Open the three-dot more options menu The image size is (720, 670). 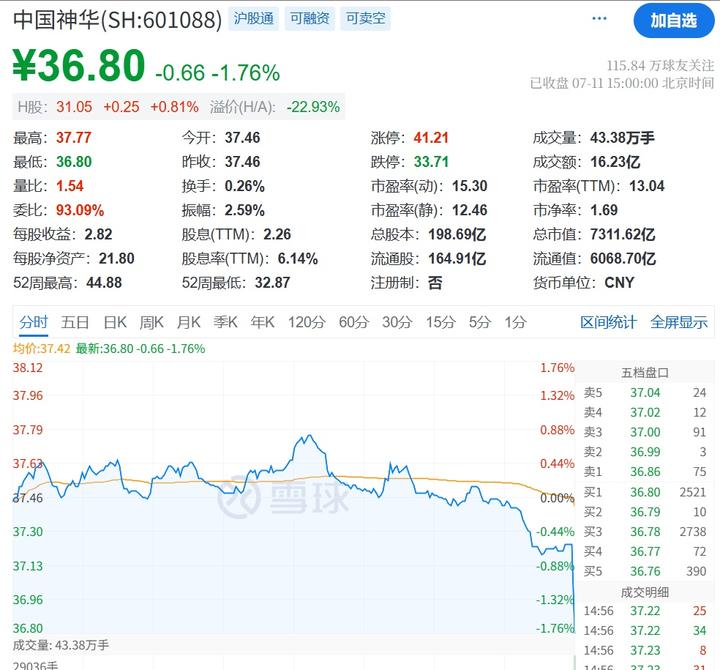(599, 19)
